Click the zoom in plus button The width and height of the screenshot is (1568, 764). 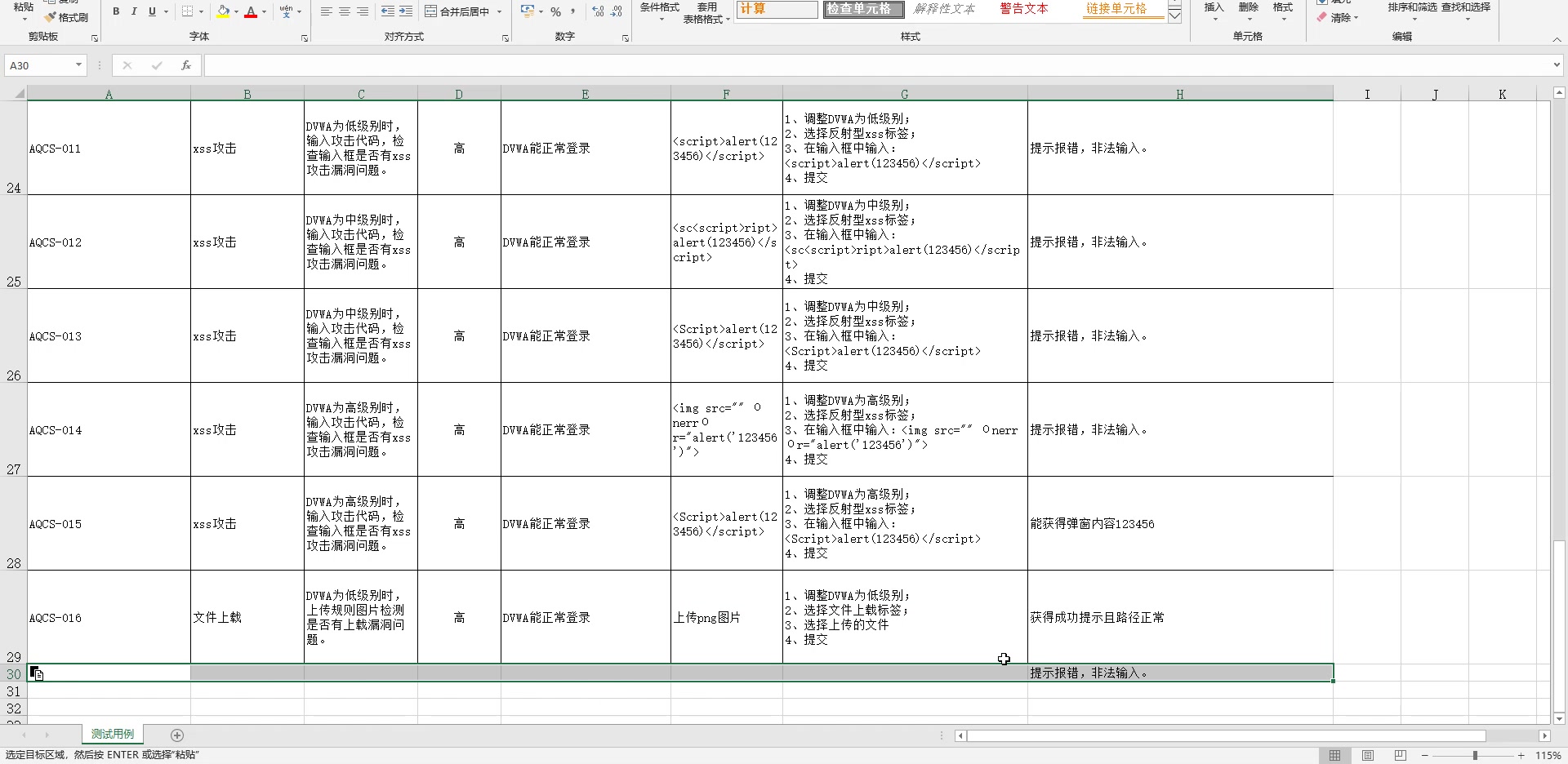click(1521, 755)
